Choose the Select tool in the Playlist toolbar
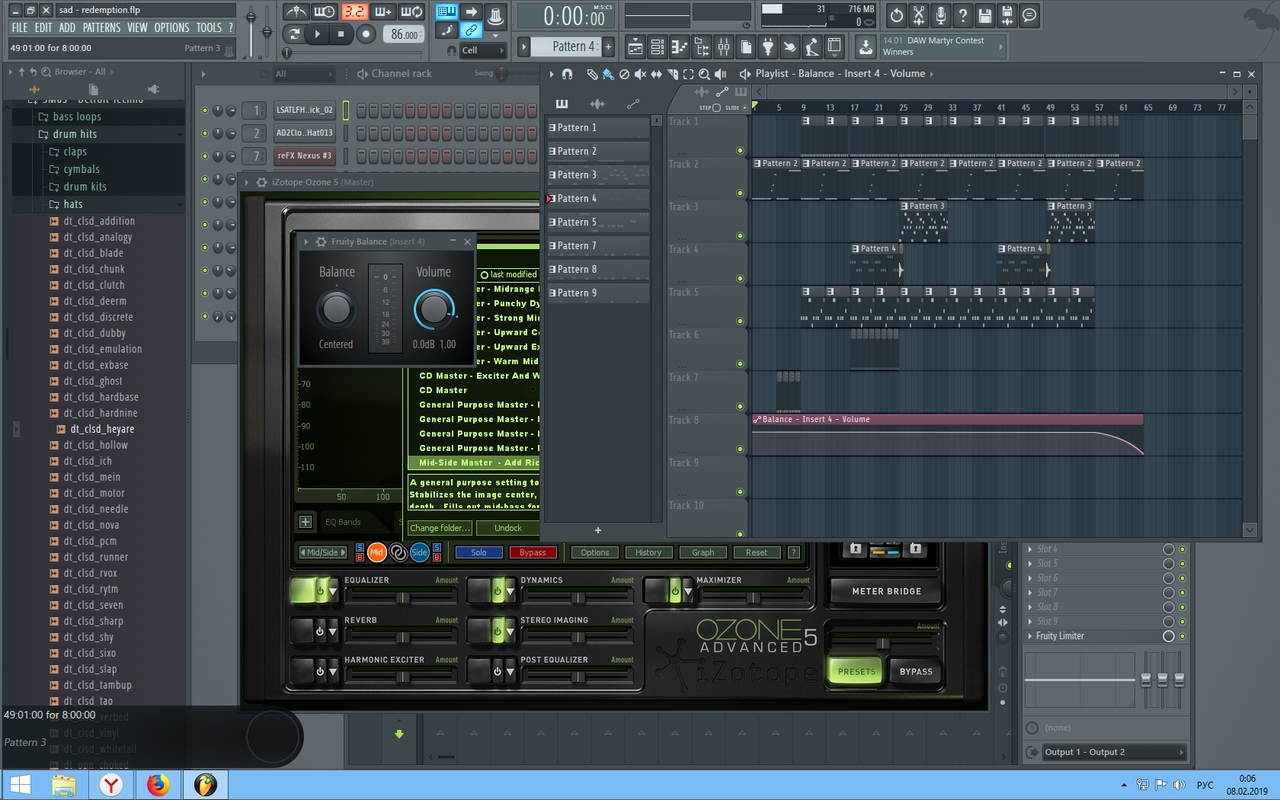 click(688, 74)
